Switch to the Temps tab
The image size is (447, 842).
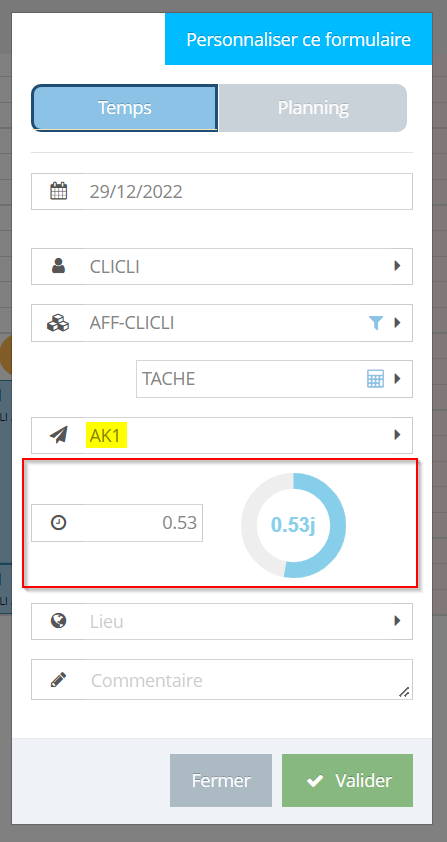click(x=125, y=108)
